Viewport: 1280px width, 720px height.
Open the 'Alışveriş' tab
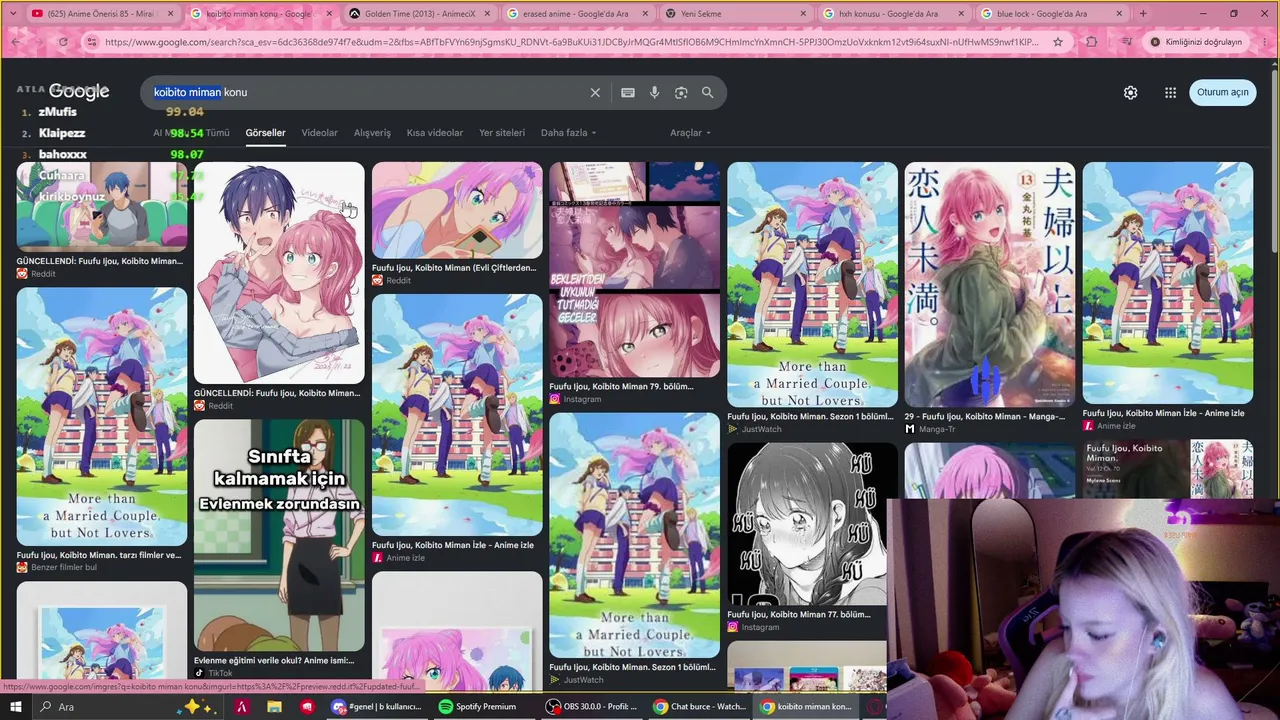coord(372,133)
